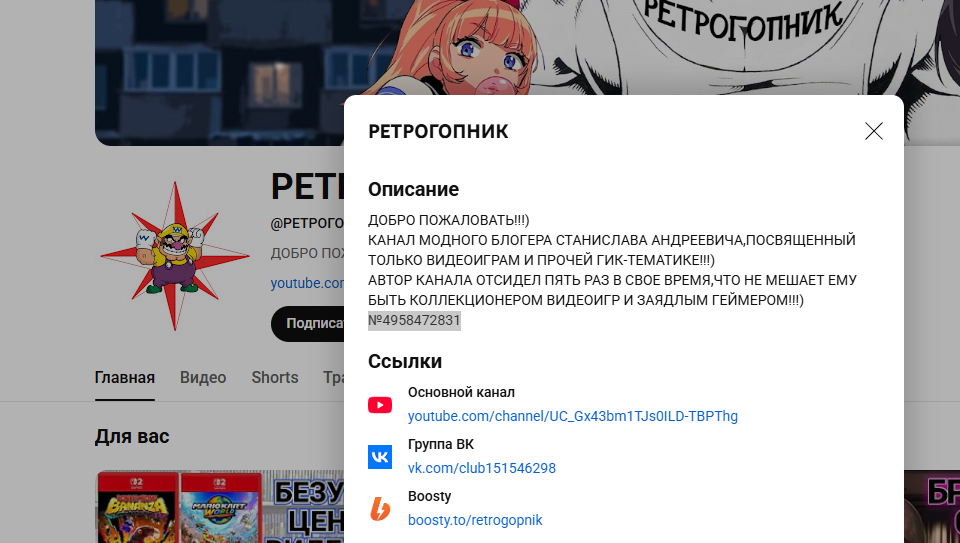960x543 pixels.
Task: Switch to the Shorts tab
Action: [x=274, y=378]
